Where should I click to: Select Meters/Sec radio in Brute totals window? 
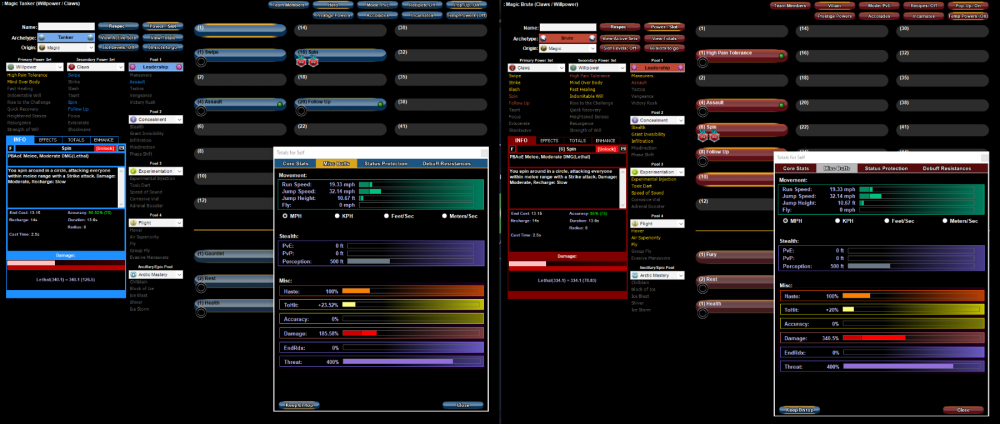(x=945, y=221)
